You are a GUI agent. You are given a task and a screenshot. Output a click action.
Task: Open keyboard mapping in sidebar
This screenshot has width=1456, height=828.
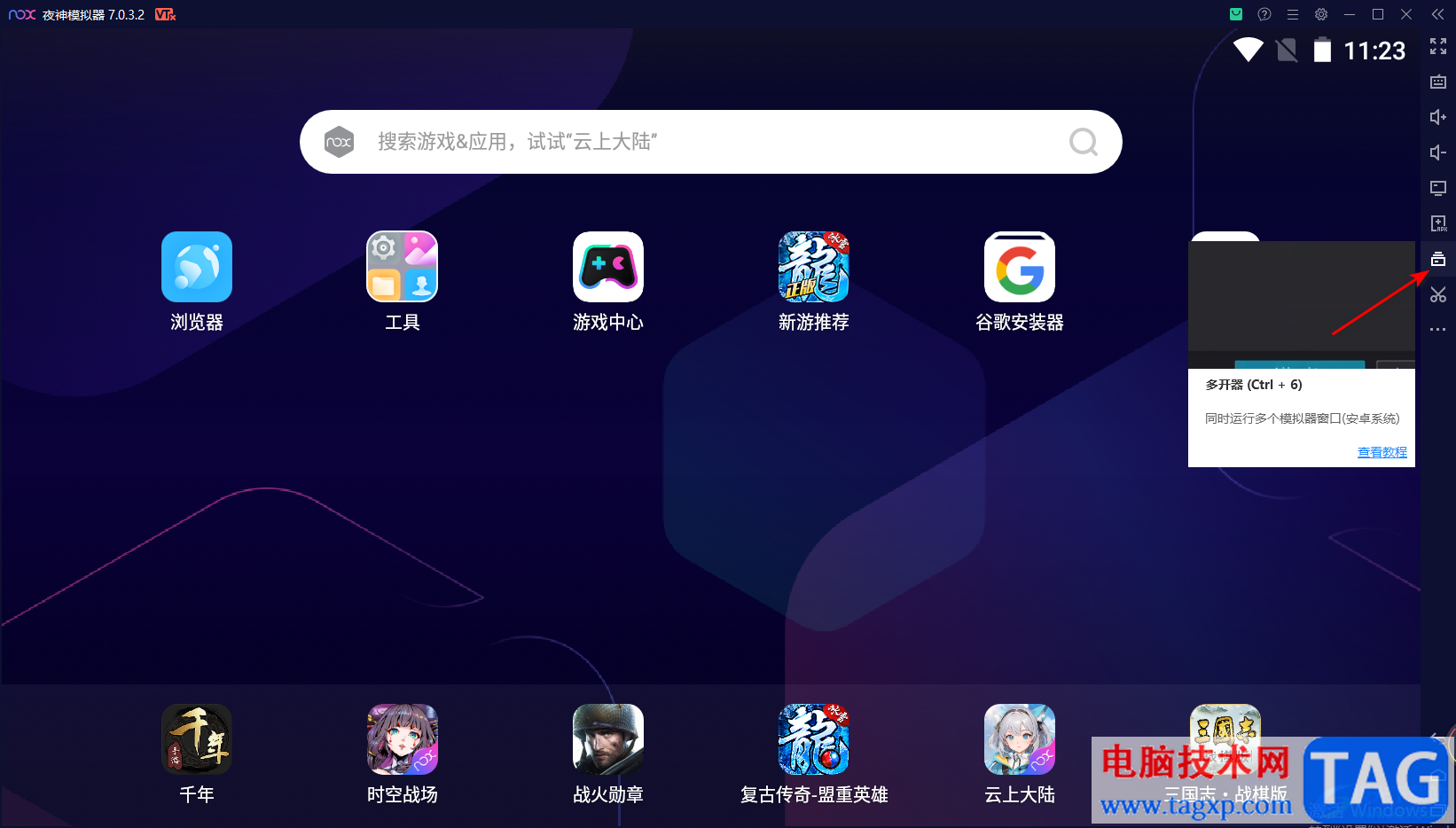tap(1438, 82)
